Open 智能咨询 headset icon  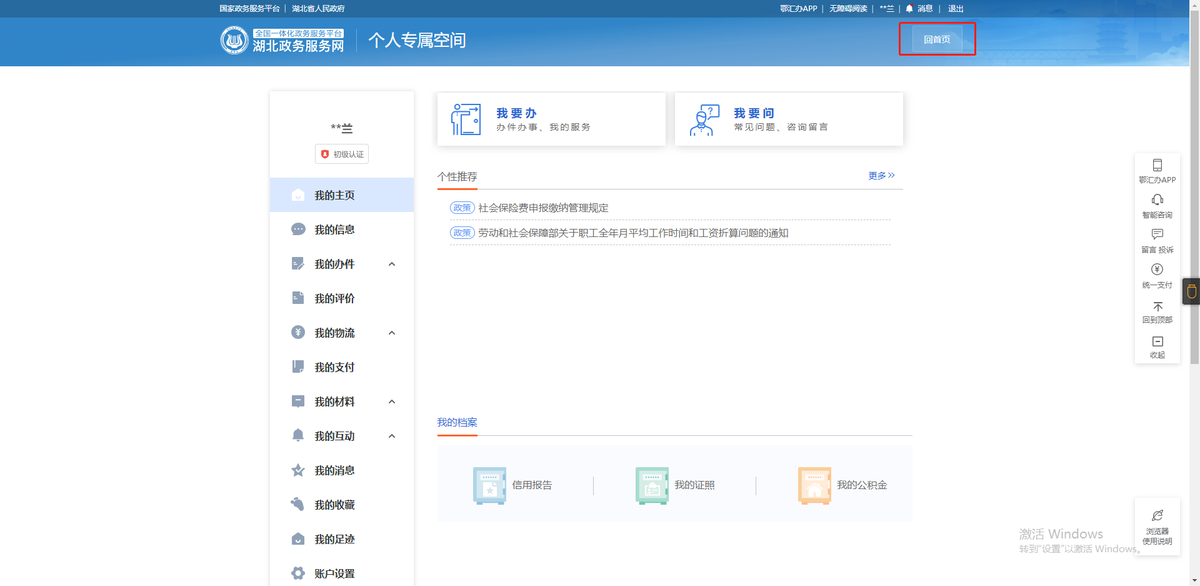(x=1157, y=200)
